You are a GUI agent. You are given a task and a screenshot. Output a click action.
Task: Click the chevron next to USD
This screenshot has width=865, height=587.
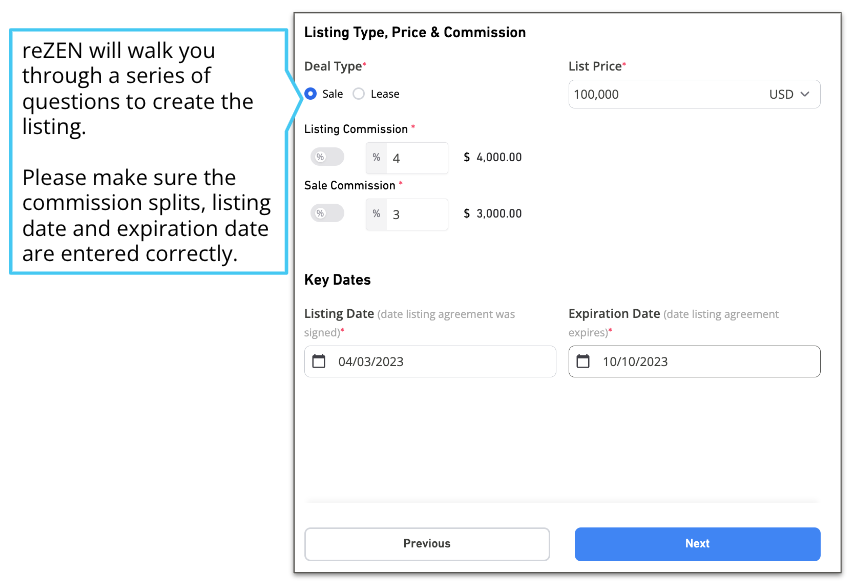click(x=805, y=94)
